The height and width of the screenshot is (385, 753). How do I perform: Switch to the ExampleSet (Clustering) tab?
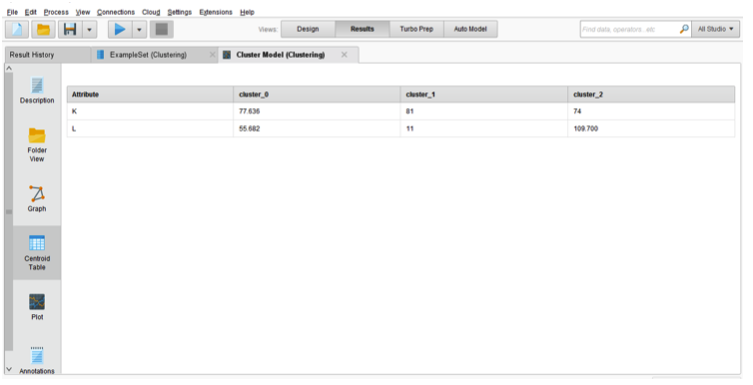tap(148, 55)
